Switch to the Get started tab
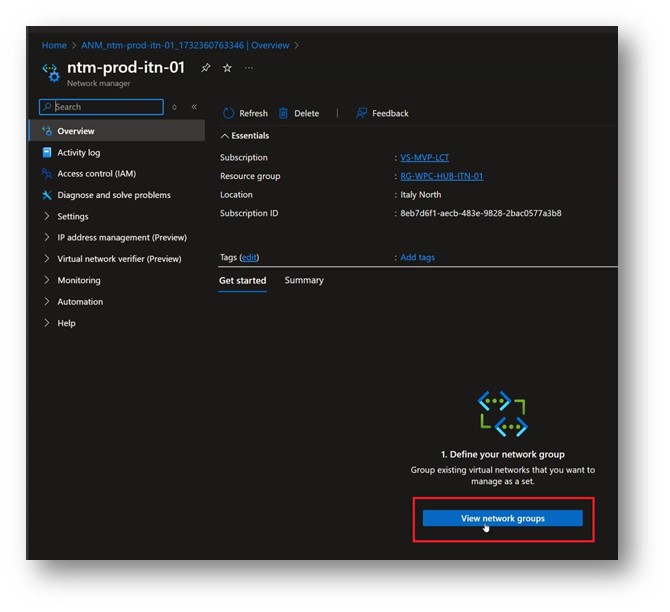Viewport: 670px width, 612px height. [242, 280]
